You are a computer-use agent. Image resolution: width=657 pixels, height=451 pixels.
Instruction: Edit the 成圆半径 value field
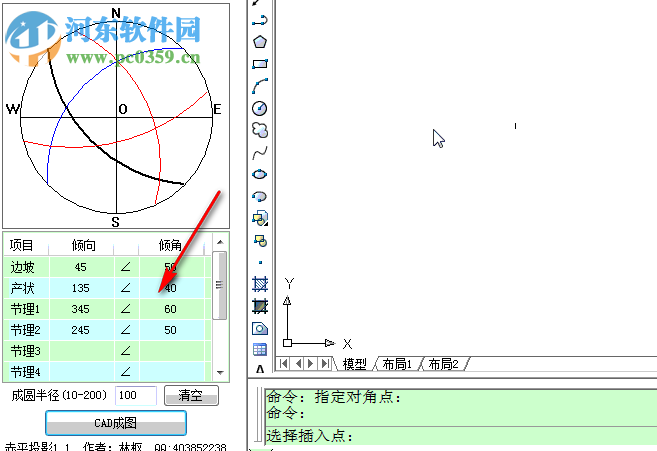136,395
